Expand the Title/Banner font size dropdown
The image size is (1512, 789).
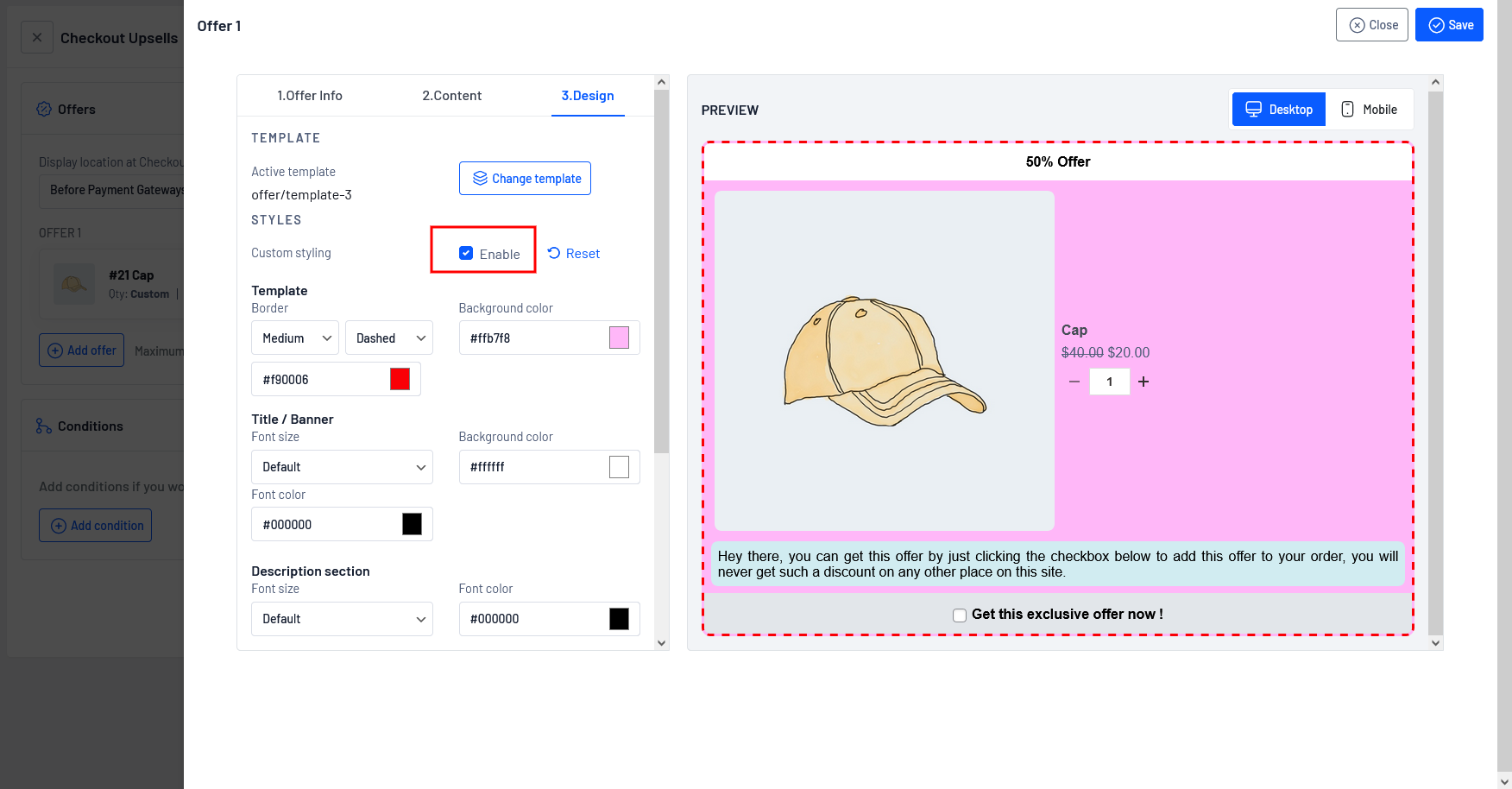(x=342, y=467)
